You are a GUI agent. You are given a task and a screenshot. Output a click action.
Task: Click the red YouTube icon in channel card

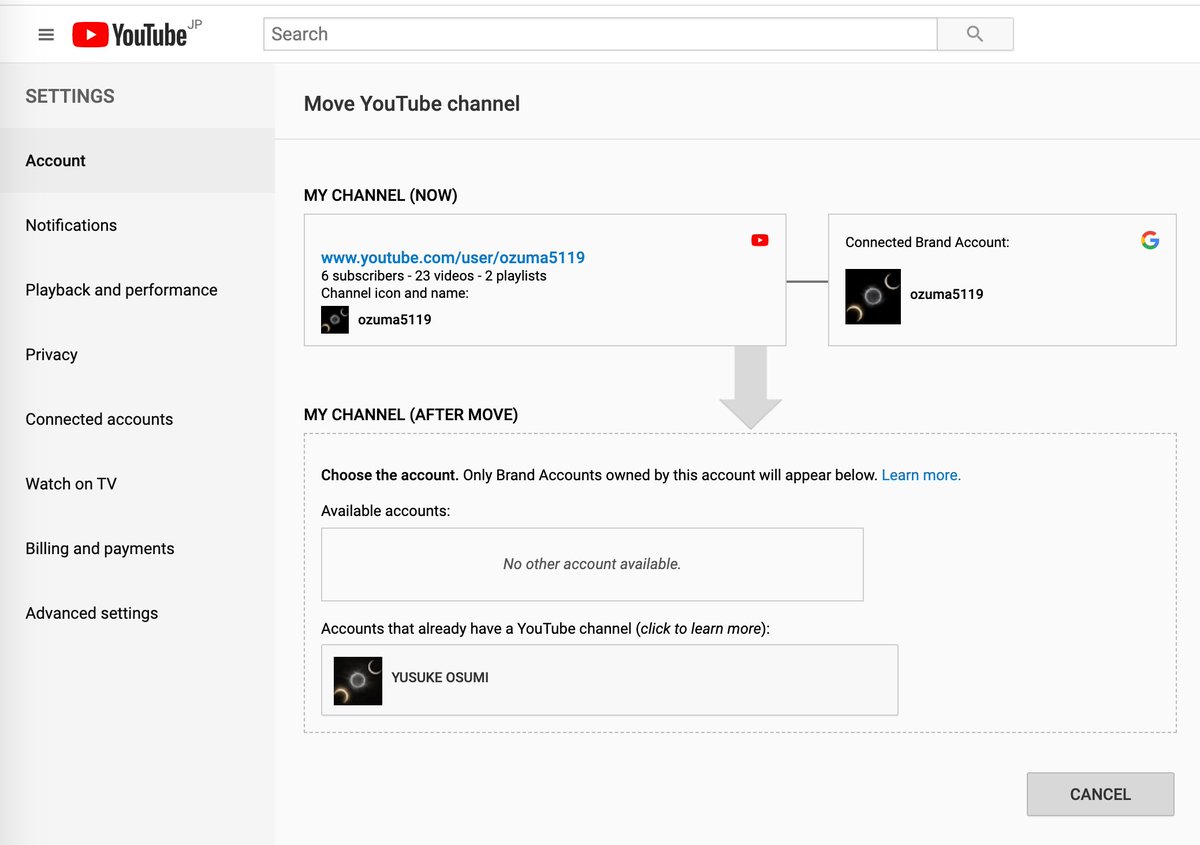pos(760,240)
